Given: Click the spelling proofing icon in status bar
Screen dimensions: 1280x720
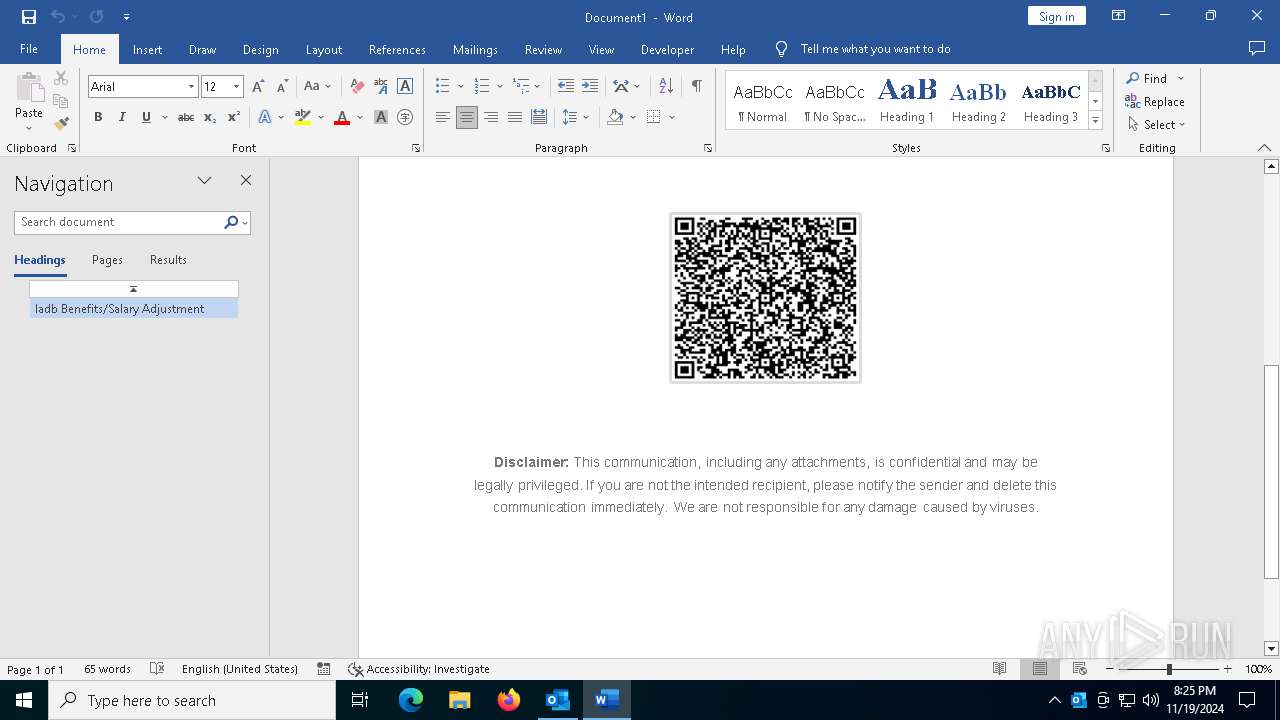Looking at the screenshot, I should point(157,669).
